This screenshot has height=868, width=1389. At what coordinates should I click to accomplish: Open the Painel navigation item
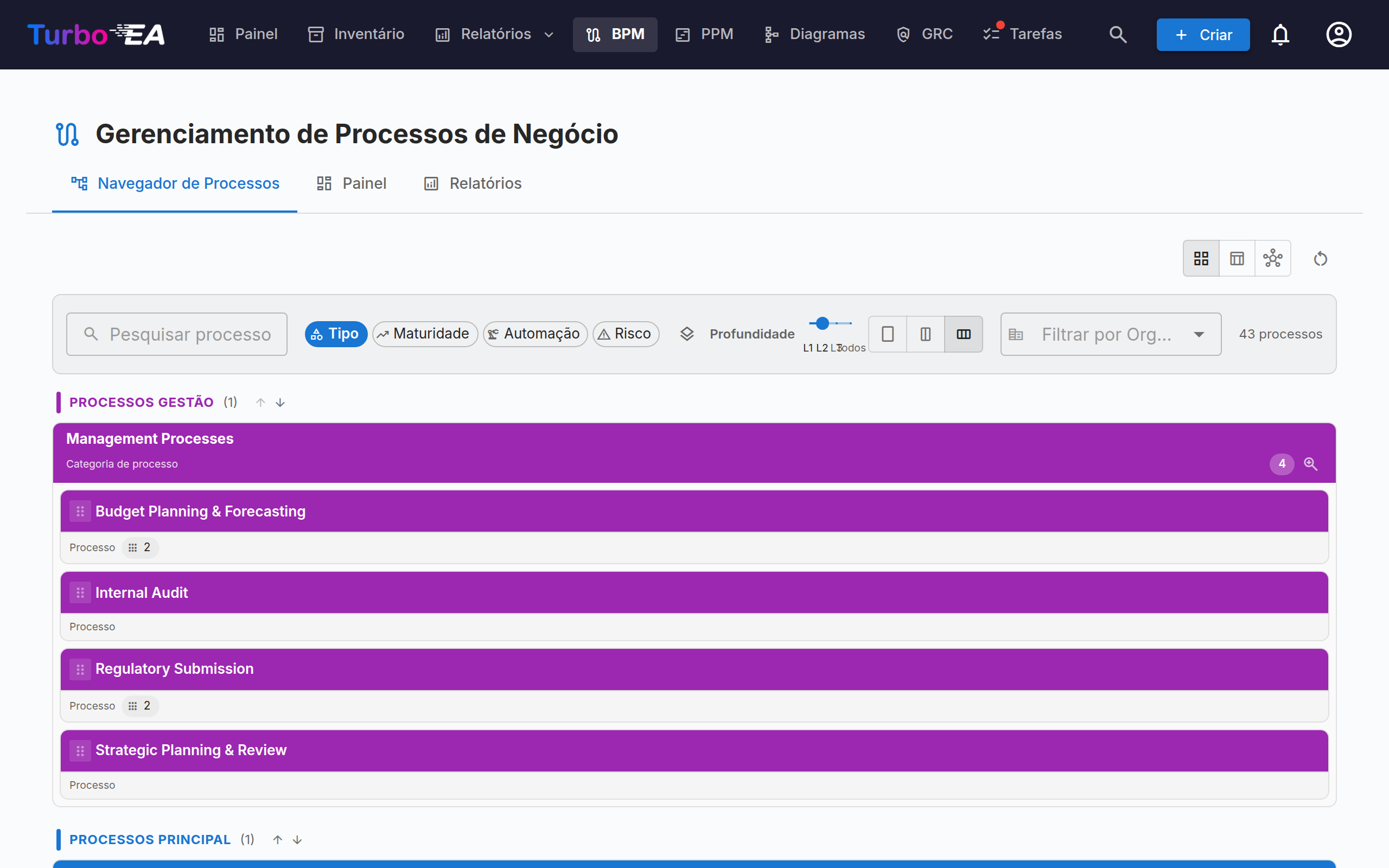click(244, 34)
